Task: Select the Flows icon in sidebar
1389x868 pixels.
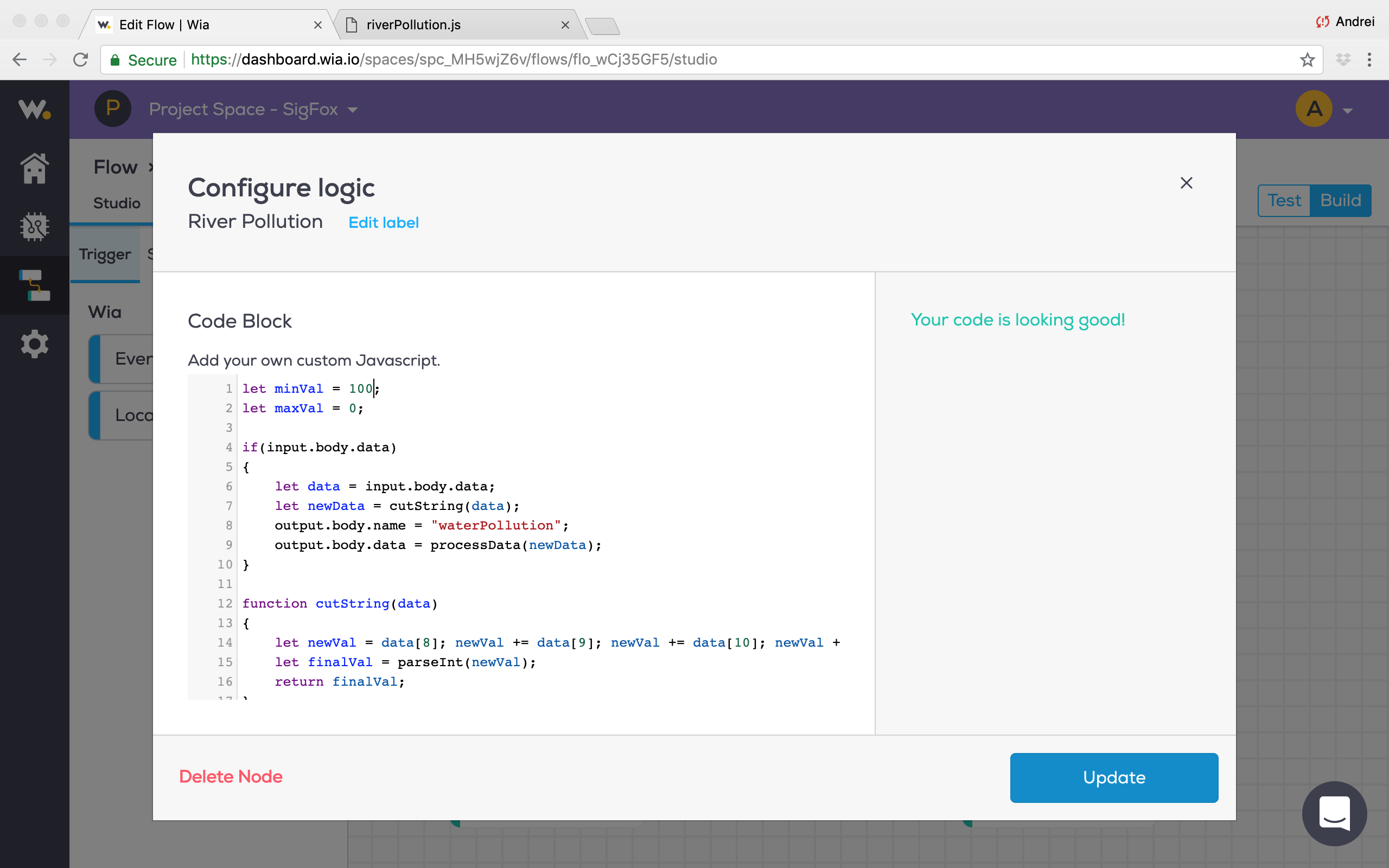Action: point(34,285)
